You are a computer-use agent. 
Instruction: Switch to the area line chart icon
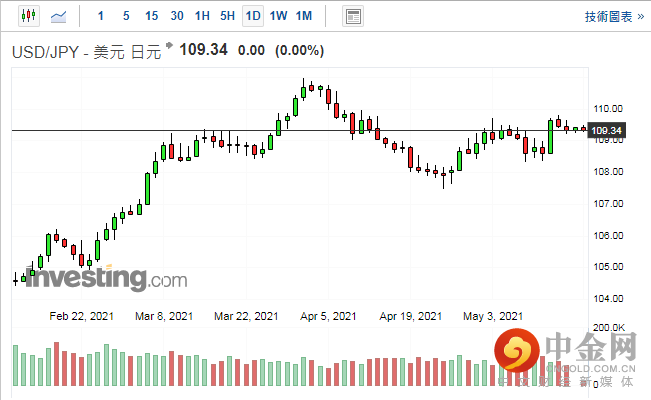58,17
